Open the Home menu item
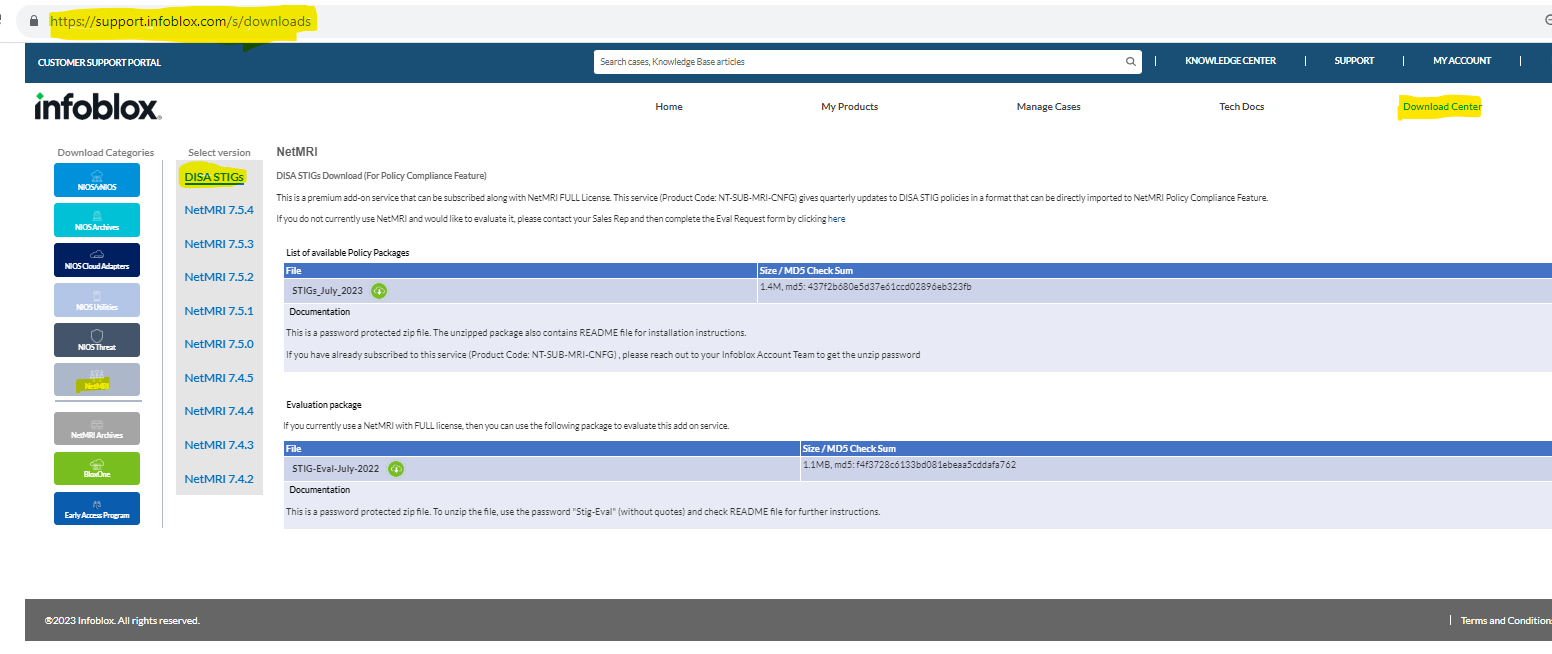The height and width of the screenshot is (654, 1552). coord(669,107)
